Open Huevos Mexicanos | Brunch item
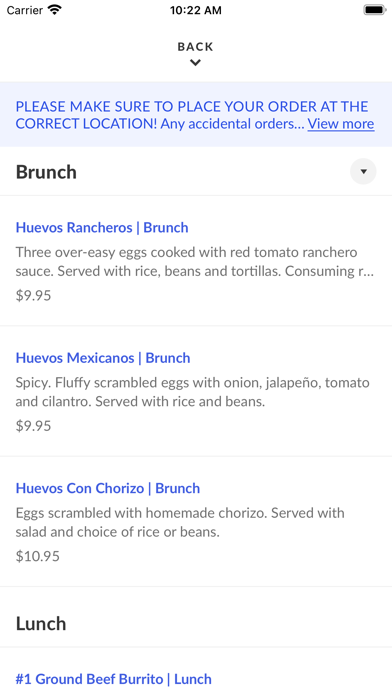The width and height of the screenshot is (392, 696). 103,358
